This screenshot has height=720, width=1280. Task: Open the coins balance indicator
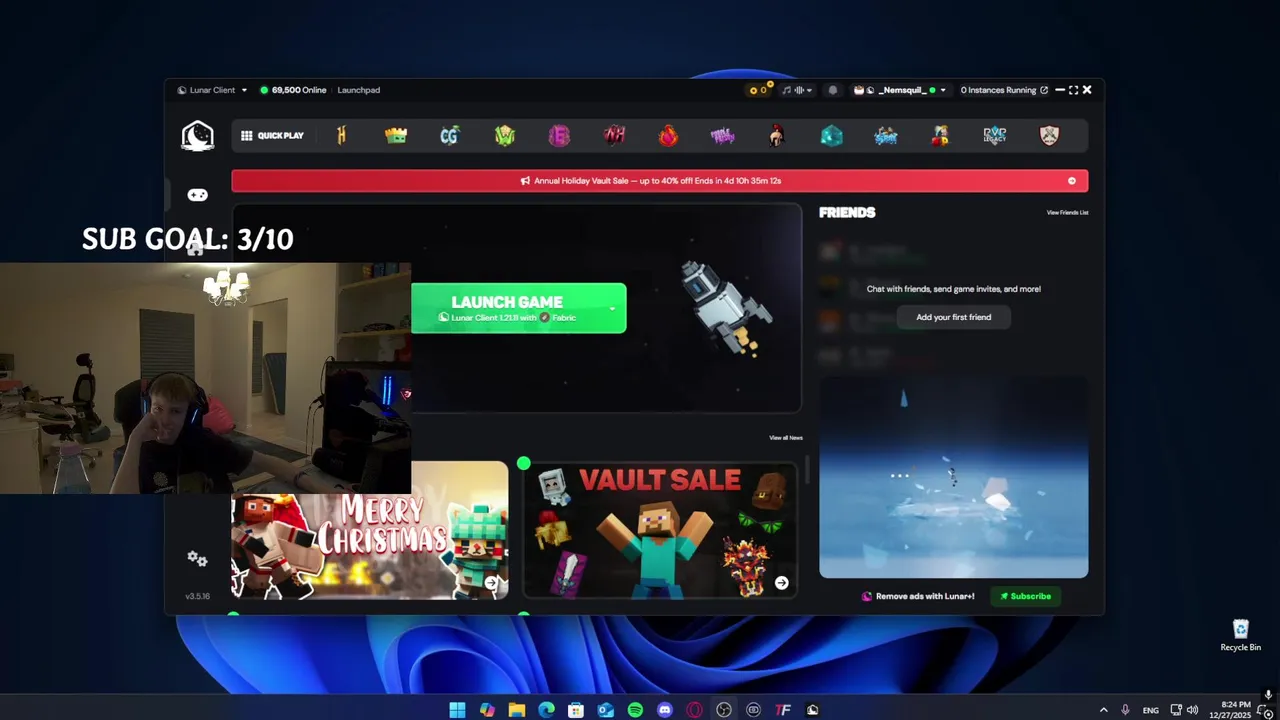(758, 90)
